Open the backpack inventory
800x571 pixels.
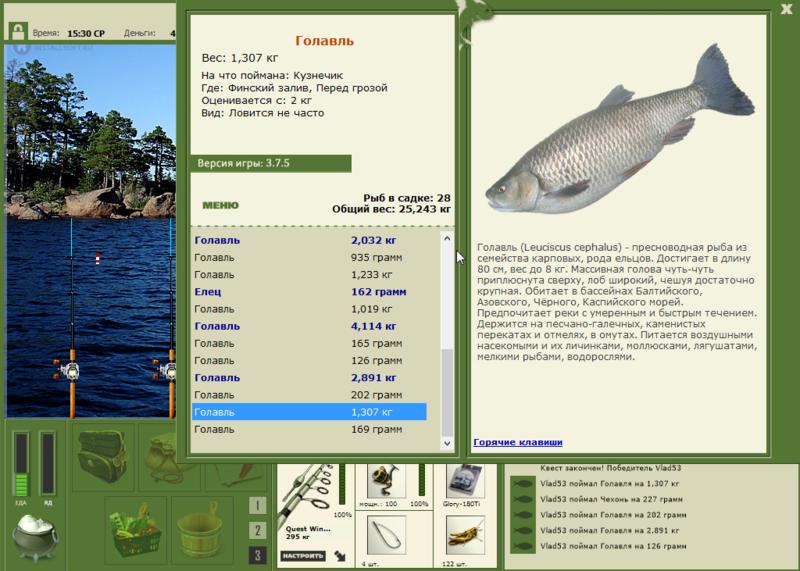pos(103,457)
